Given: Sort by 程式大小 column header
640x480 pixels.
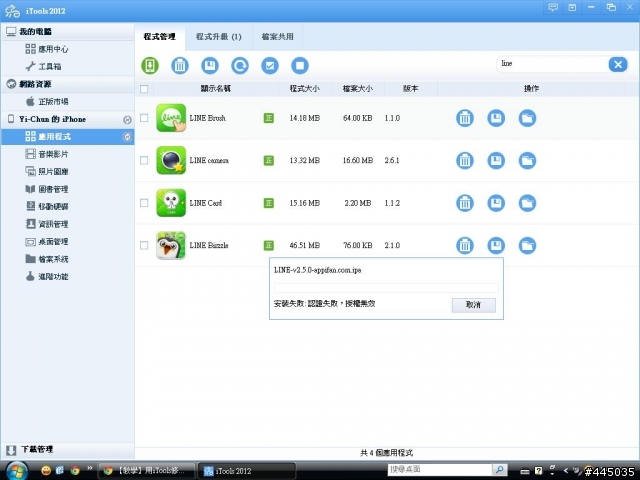Looking at the screenshot, I should (x=304, y=89).
